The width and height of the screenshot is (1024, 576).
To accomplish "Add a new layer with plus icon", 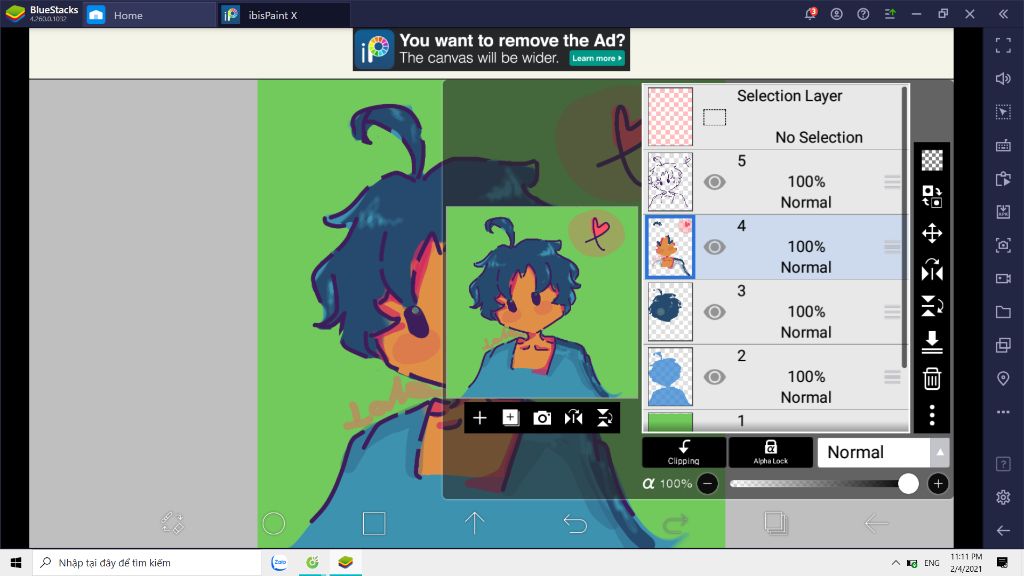I will coord(479,418).
